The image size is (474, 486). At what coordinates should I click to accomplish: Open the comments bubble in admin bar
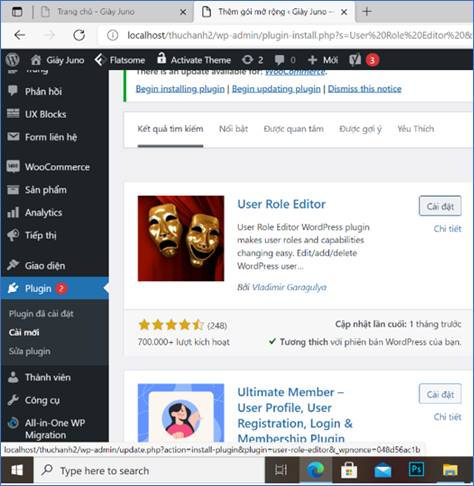click(285, 60)
